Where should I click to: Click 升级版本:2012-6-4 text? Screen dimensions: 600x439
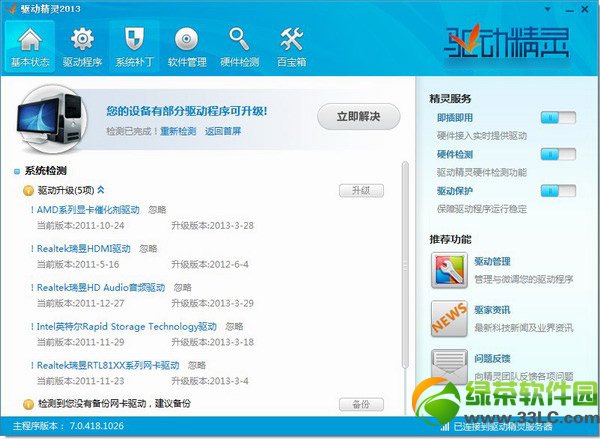tap(210, 264)
